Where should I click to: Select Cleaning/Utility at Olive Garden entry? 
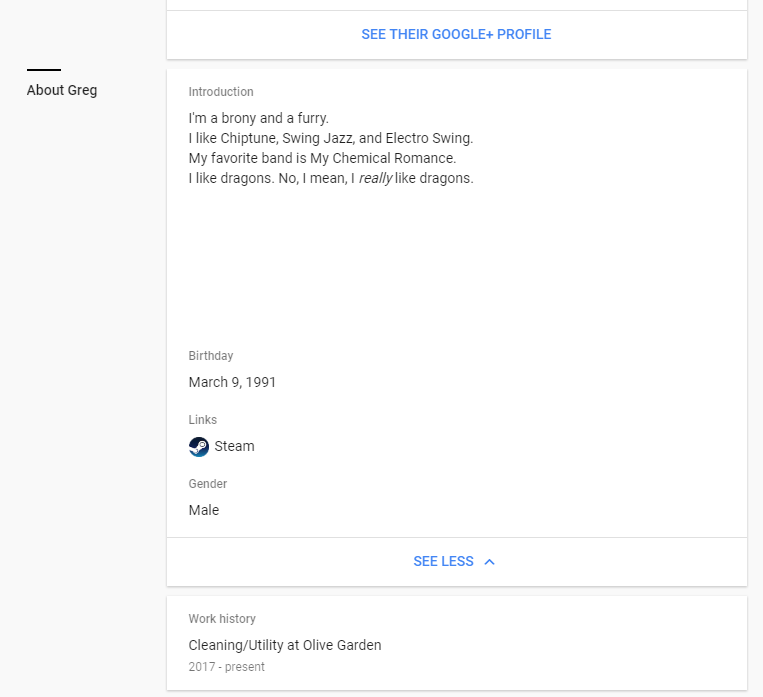285,645
